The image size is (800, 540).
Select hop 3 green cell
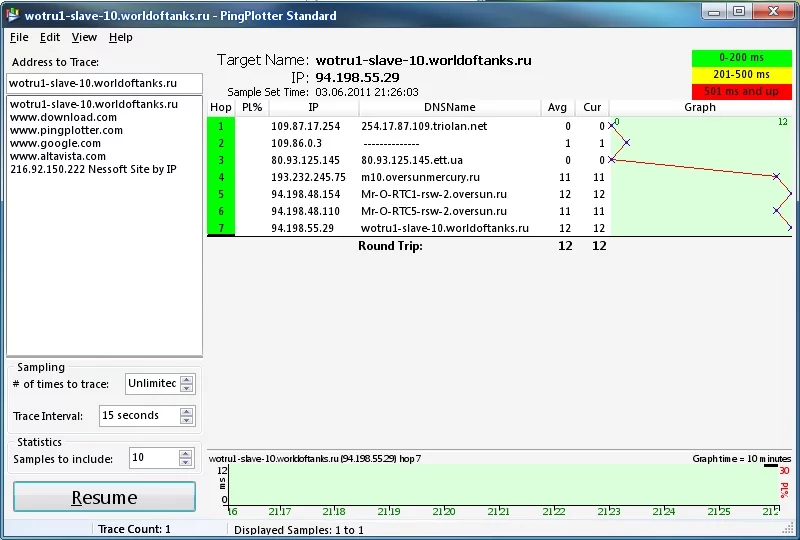click(x=221, y=160)
